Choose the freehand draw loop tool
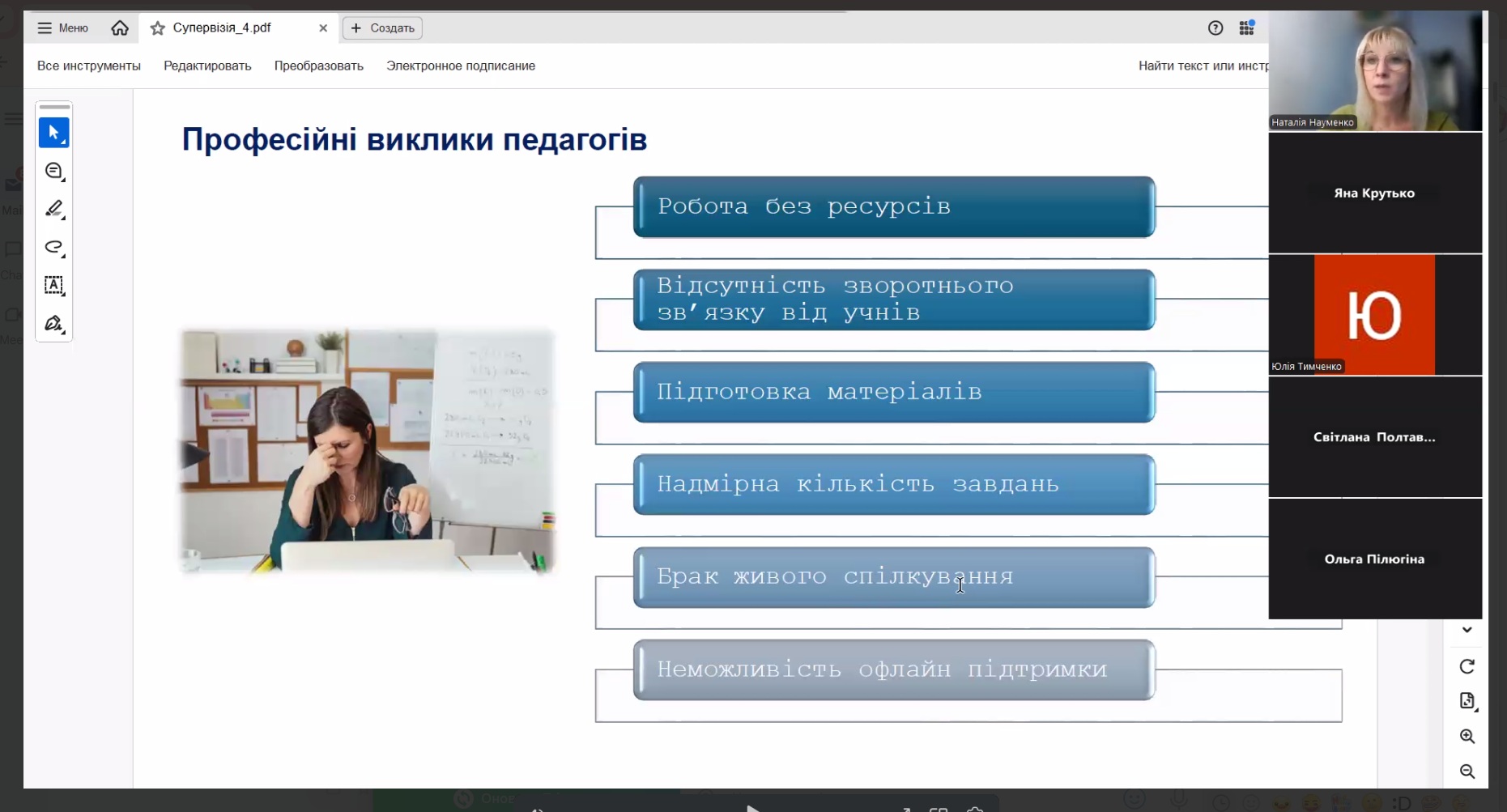 53,248
